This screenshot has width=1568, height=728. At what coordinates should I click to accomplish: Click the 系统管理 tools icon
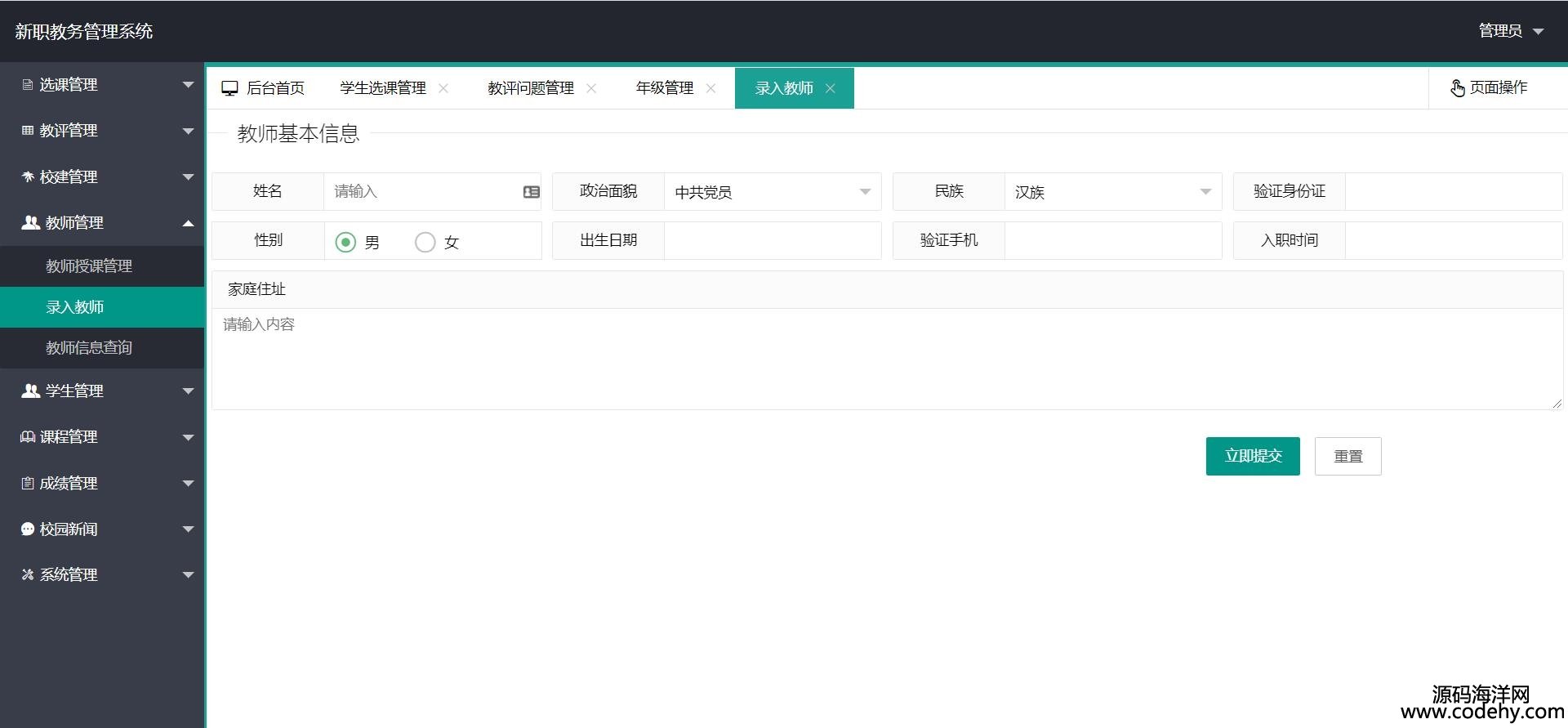28,574
